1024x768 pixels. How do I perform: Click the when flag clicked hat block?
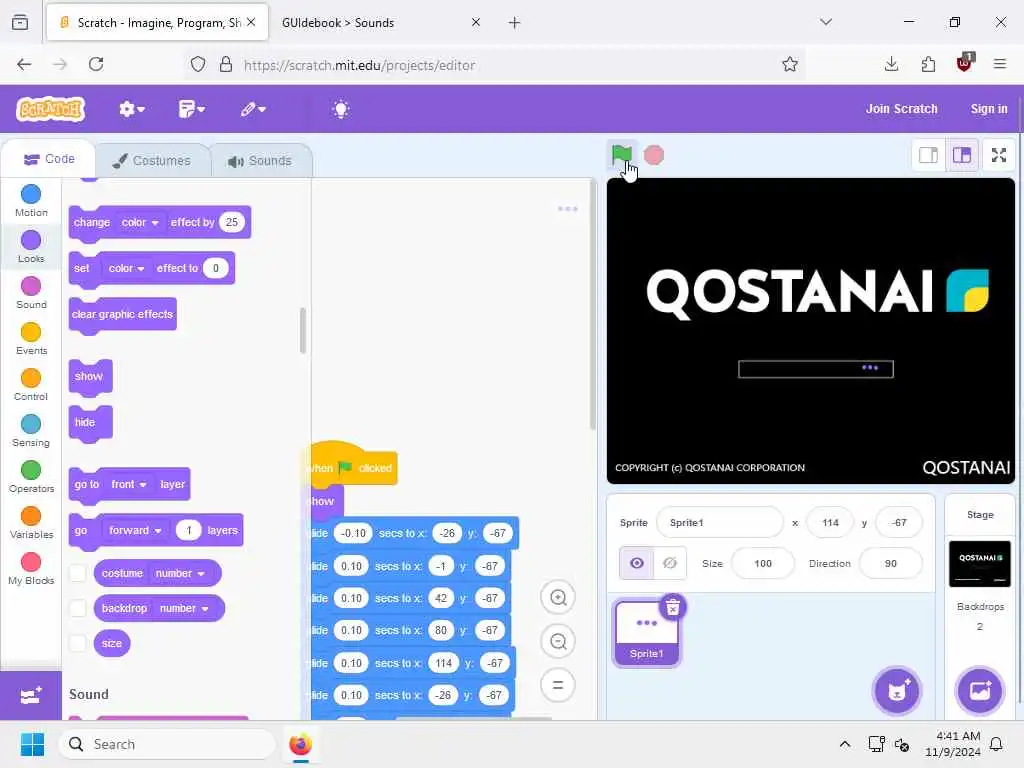coord(353,467)
